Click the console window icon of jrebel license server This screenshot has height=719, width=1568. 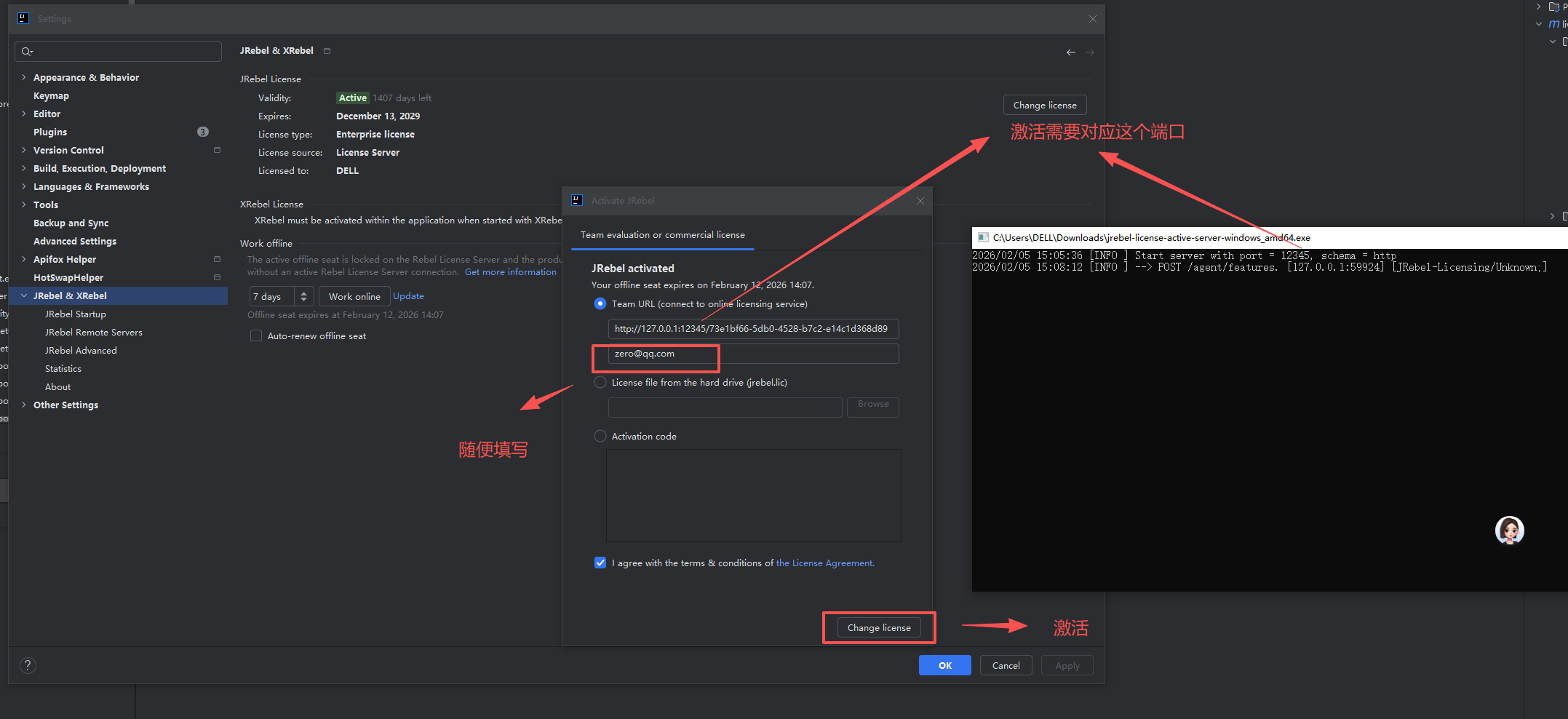click(983, 237)
